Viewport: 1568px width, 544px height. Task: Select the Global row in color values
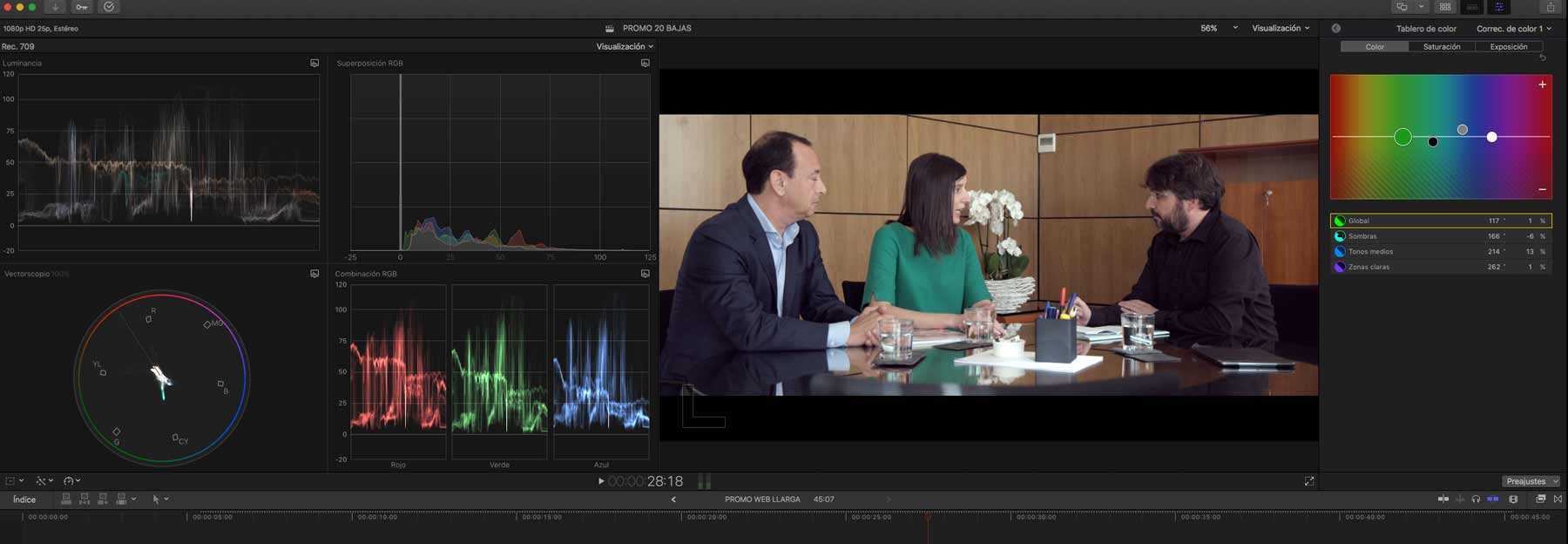click(1441, 221)
